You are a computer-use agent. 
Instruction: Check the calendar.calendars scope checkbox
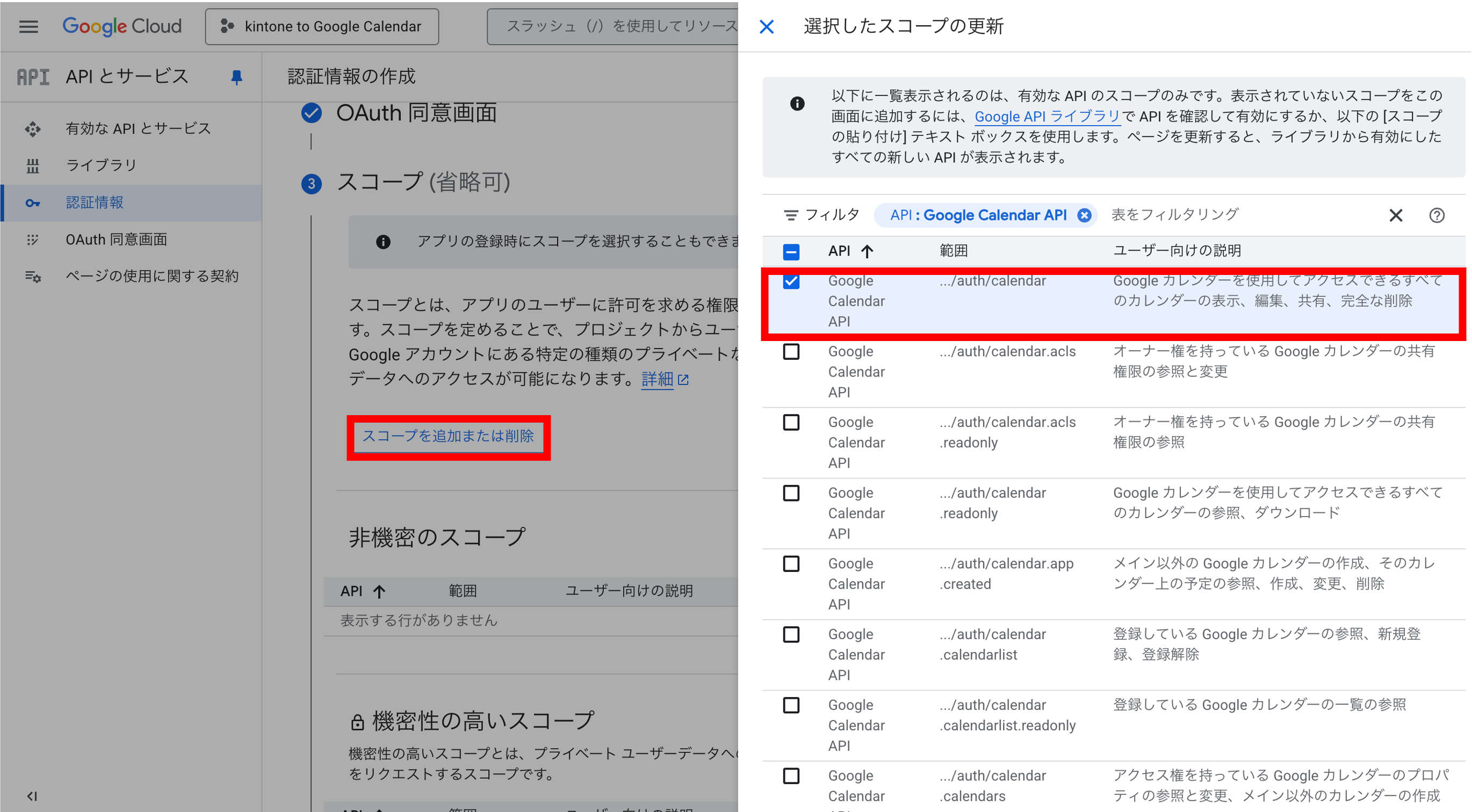[x=791, y=777]
